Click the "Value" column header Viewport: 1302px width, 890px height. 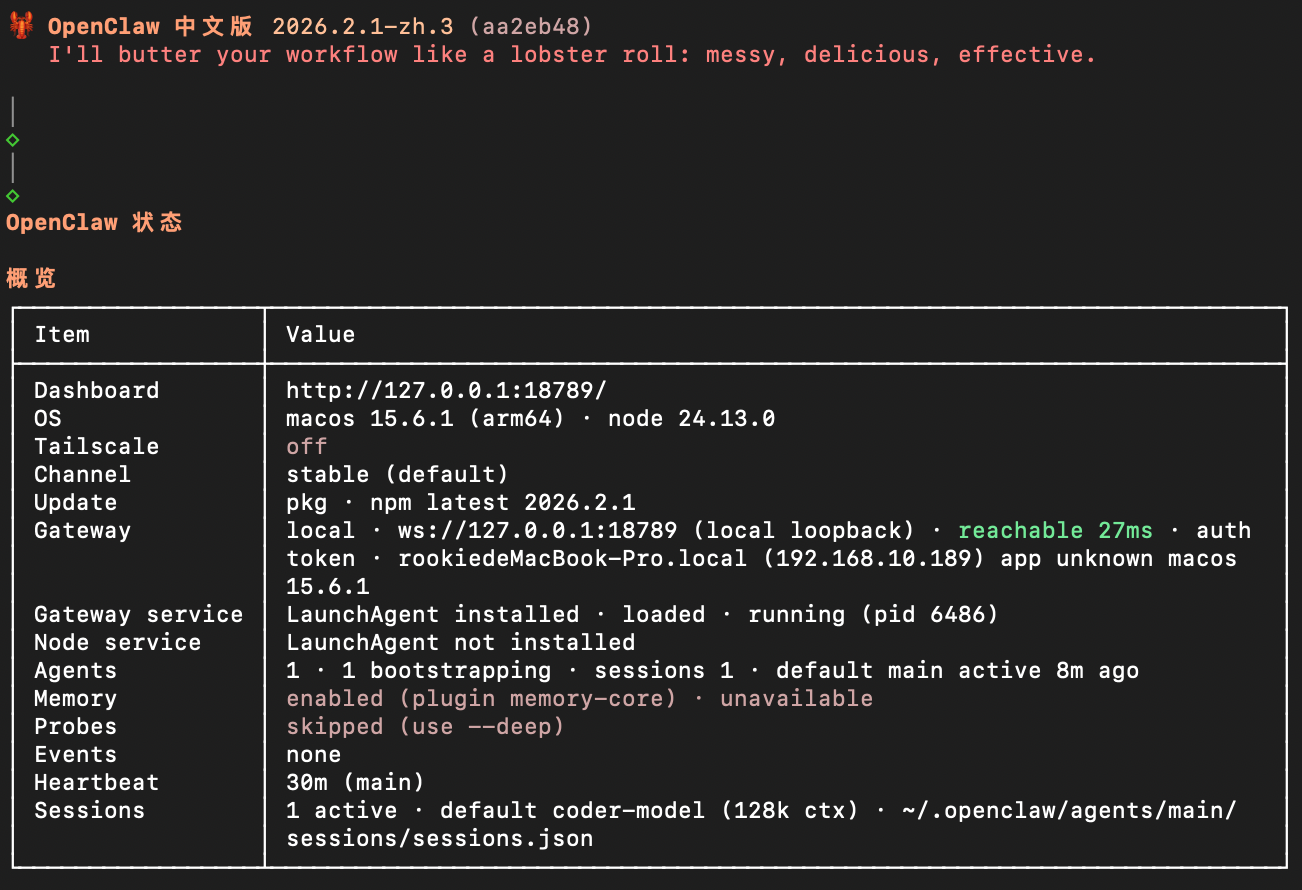tap(321, 335)
